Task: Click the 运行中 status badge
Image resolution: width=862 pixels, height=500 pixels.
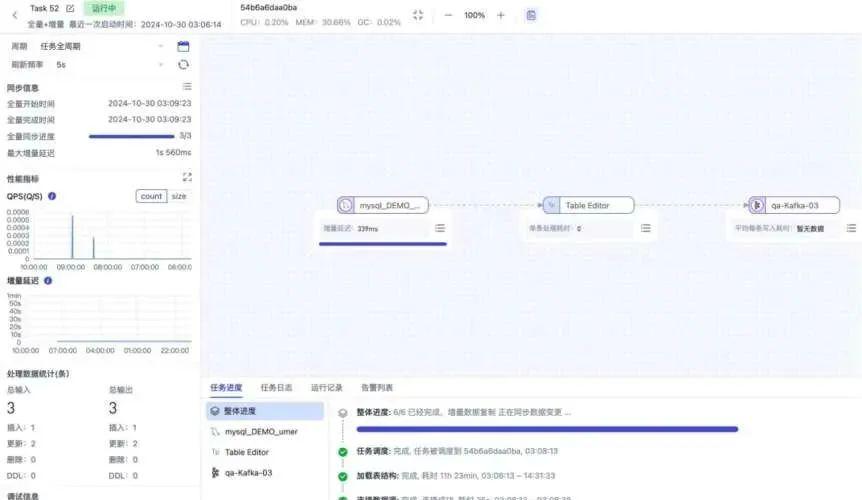Action: coord(103,8)
